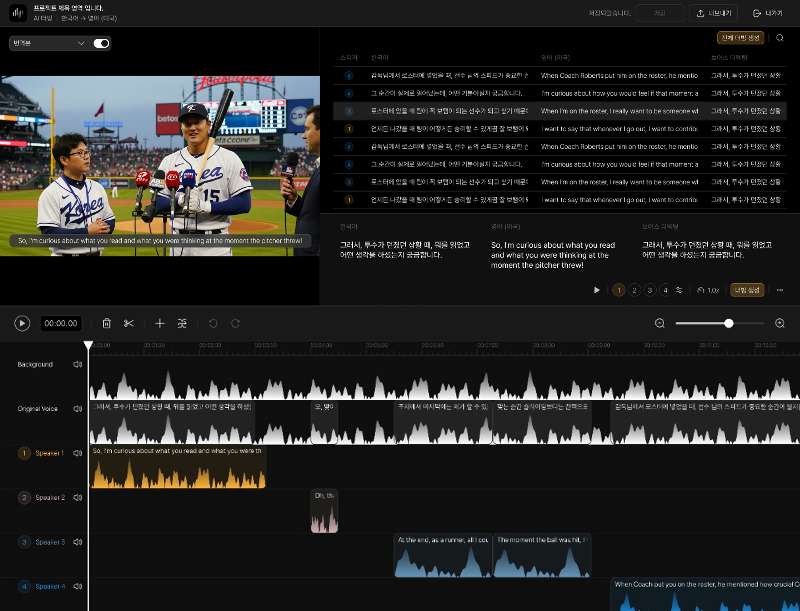Open the three-dot more options menu
Viewport: 800px width, 611px height.
[x=779, y=290]
